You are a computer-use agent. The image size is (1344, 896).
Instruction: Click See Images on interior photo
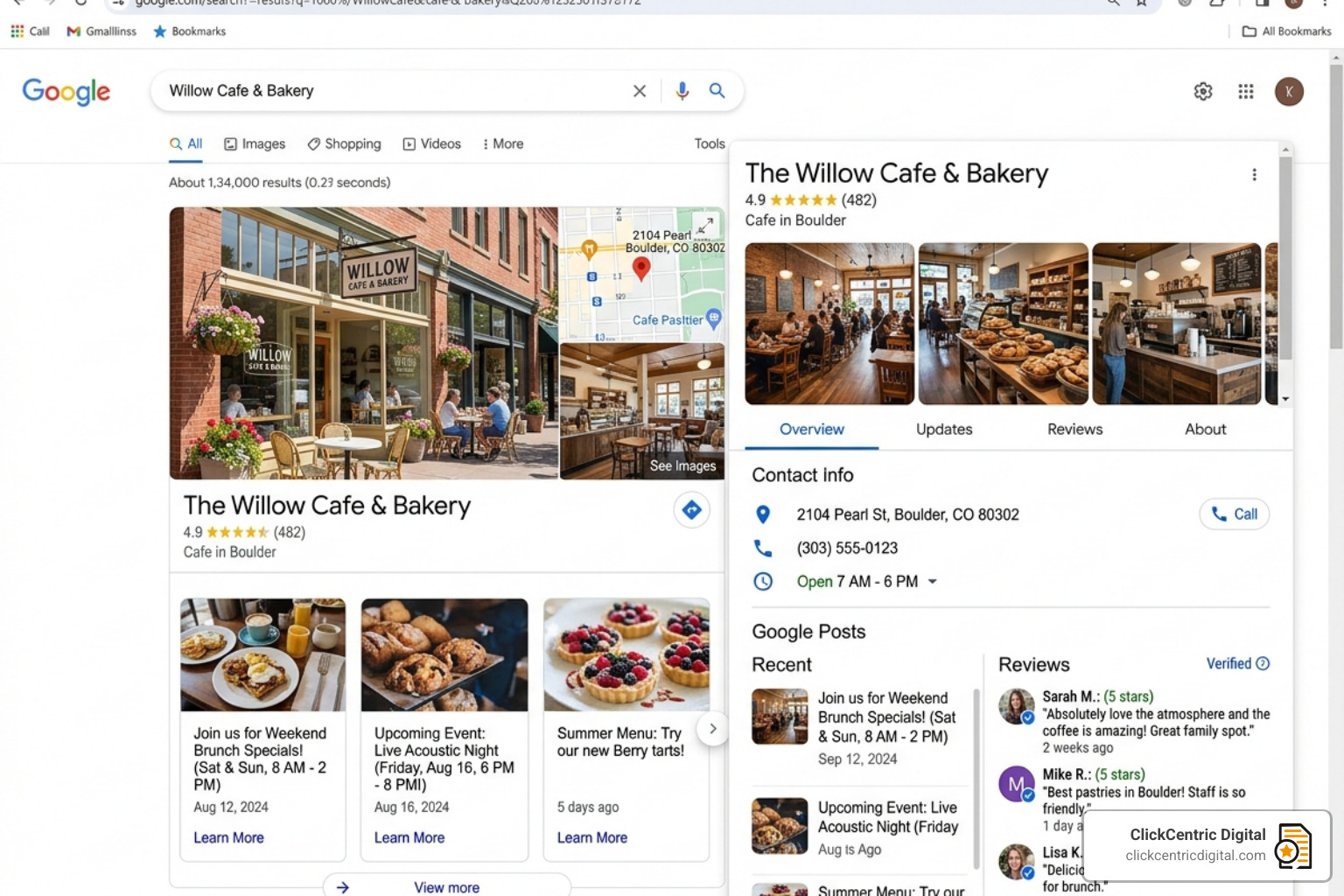pos(682,466)
